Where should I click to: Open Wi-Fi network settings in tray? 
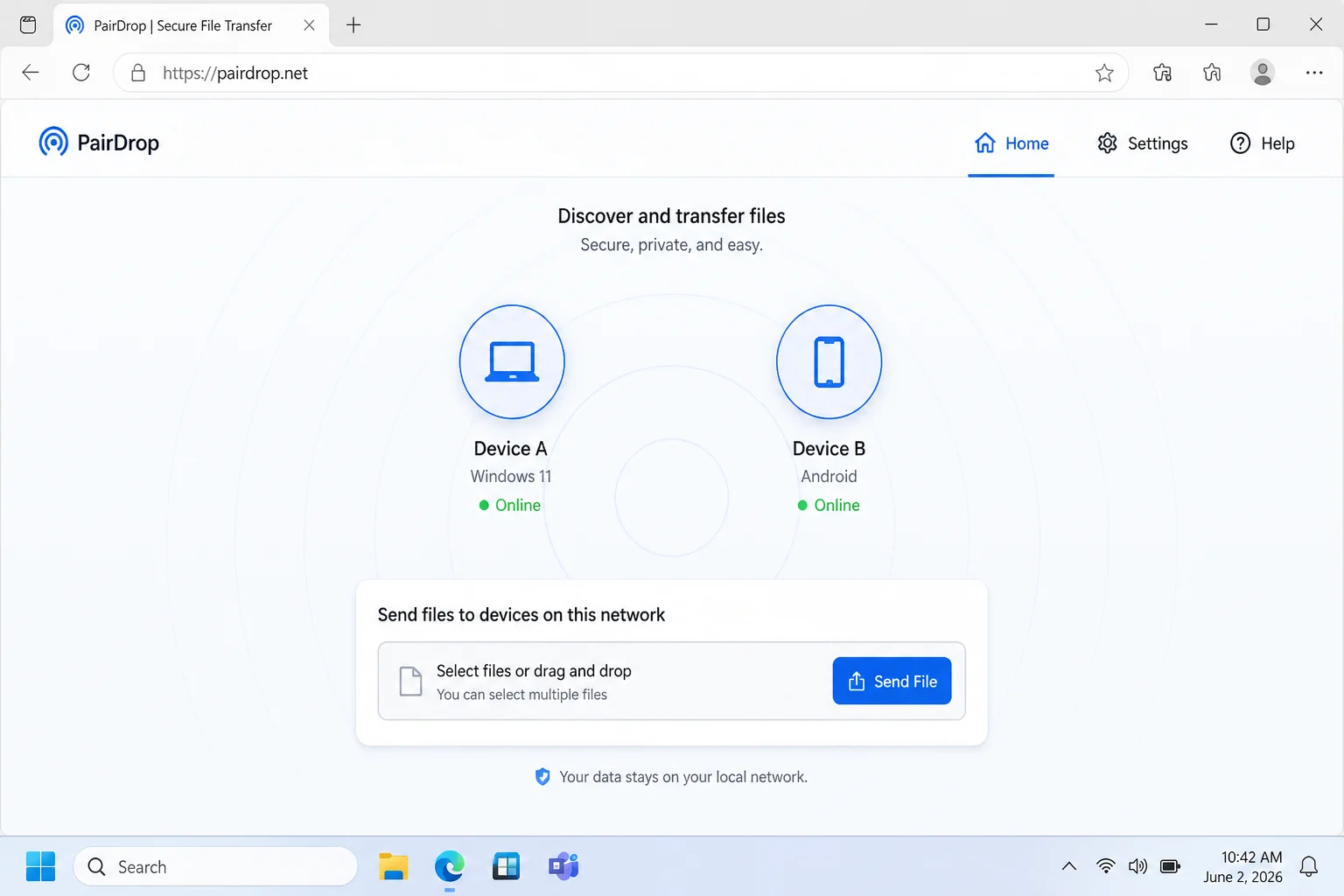click(x=1106, y=866)
